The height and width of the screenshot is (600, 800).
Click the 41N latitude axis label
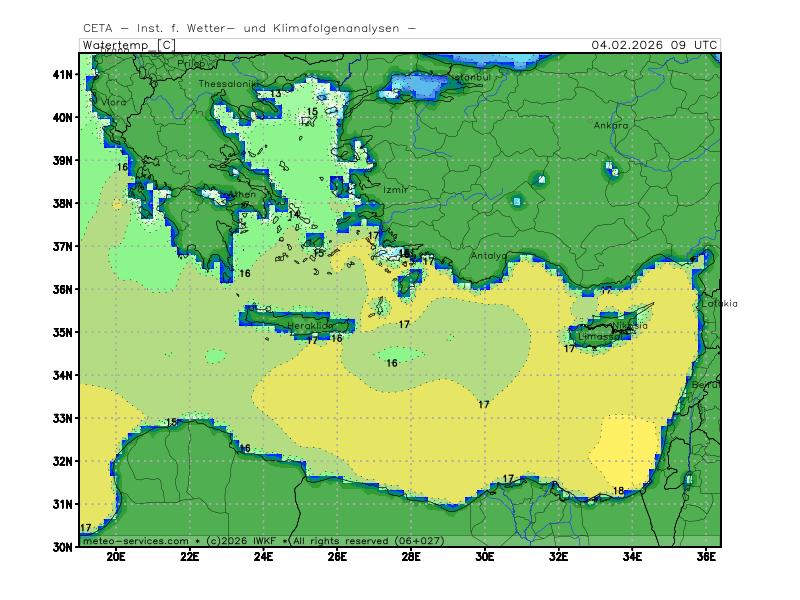coord(63,74)
